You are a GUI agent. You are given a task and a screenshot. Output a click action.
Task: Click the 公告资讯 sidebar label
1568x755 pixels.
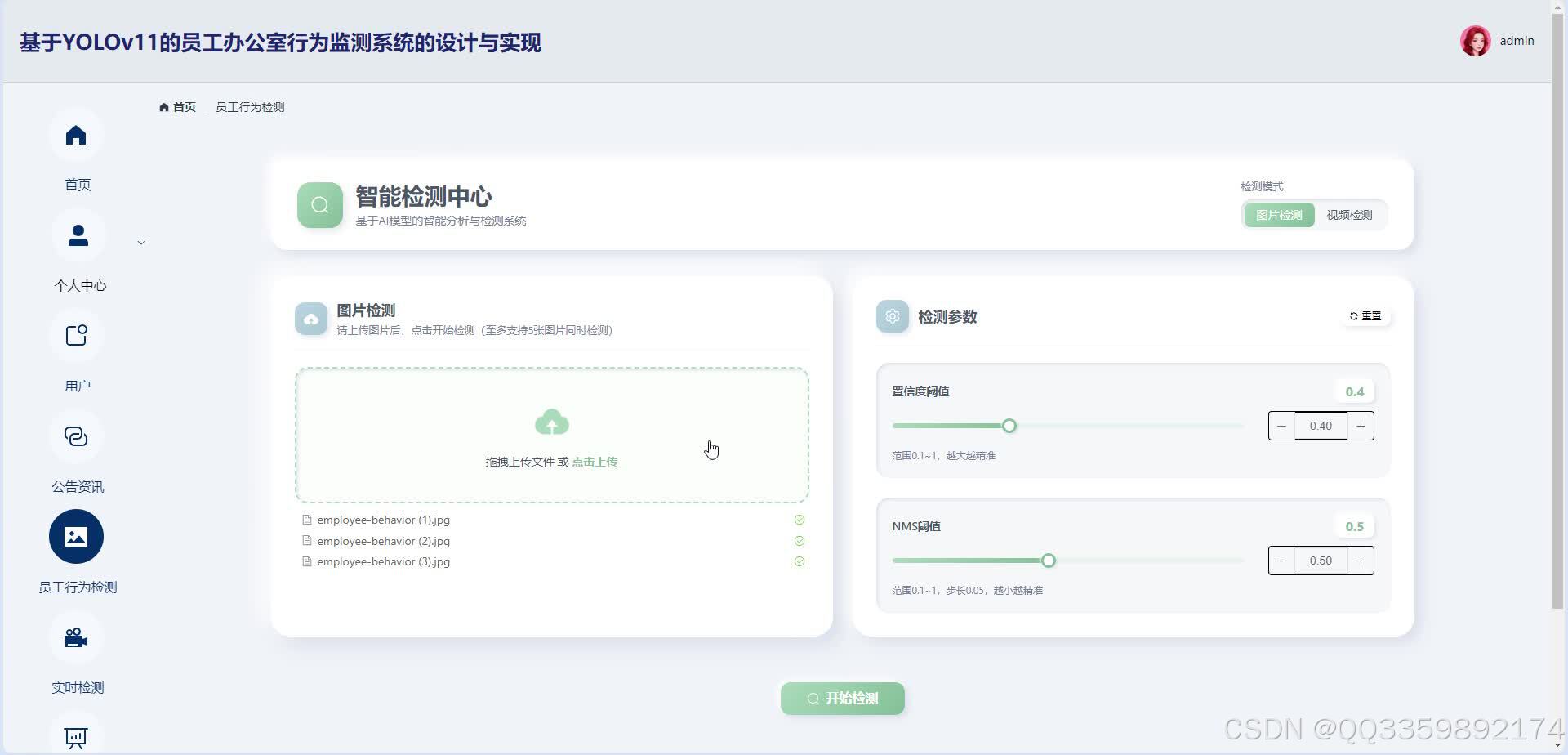coord(78,487)
